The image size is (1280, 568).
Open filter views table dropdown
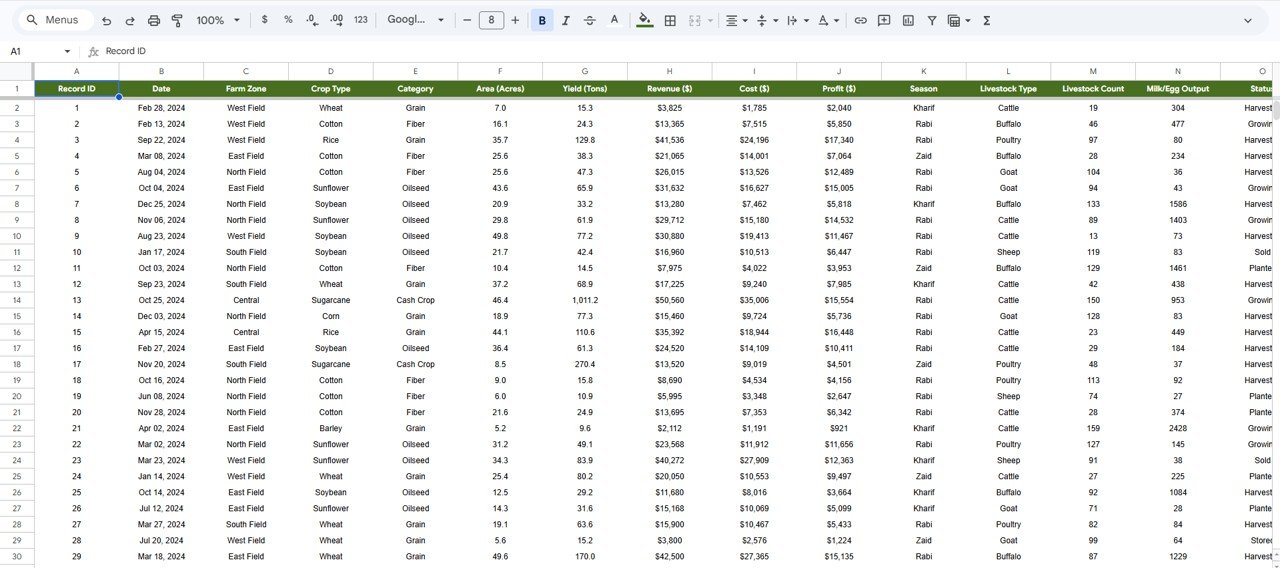[959, 20]
